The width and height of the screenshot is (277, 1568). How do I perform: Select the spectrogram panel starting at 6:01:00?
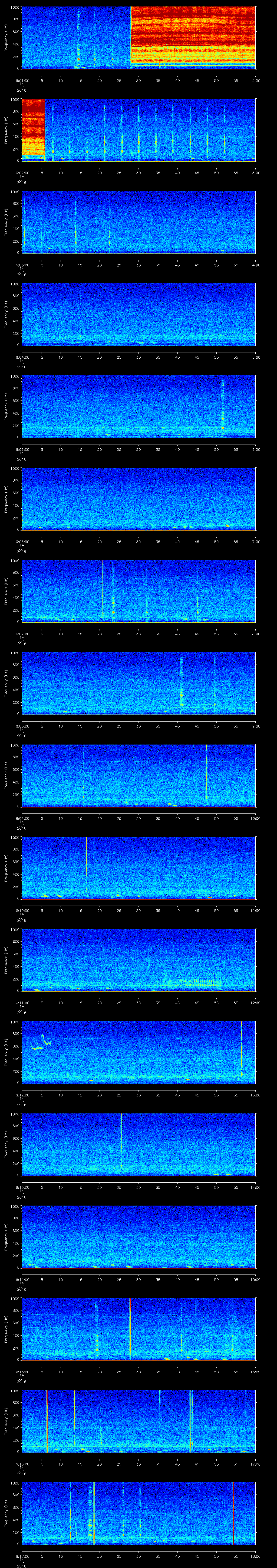pos(138,38)
